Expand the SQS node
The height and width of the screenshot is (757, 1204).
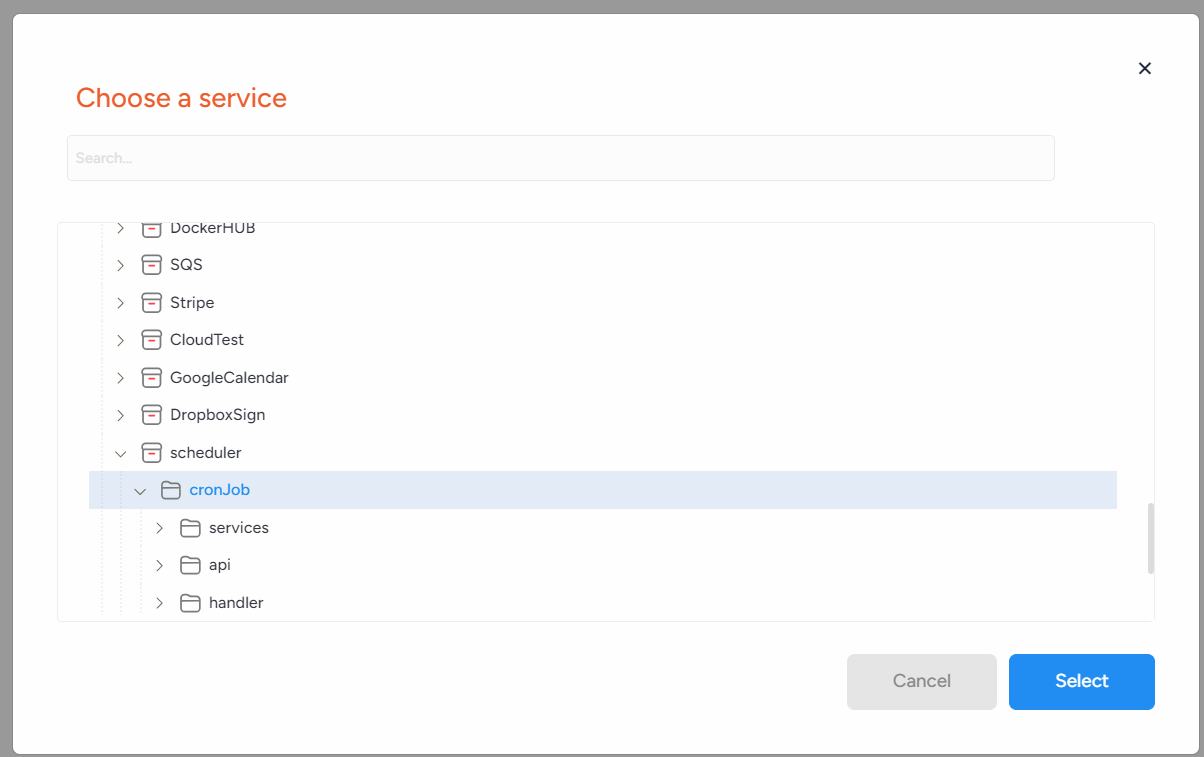pyautogui.click(x=121, y=265)
